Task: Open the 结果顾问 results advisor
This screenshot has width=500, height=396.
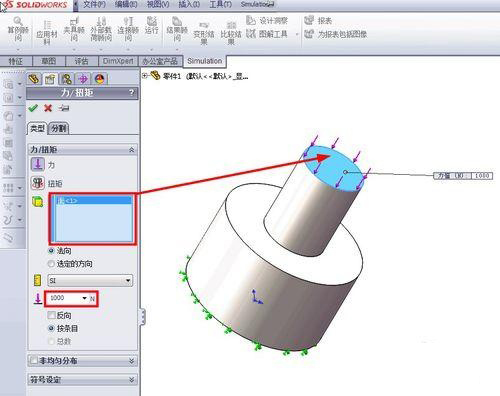Action: [177, 29]
